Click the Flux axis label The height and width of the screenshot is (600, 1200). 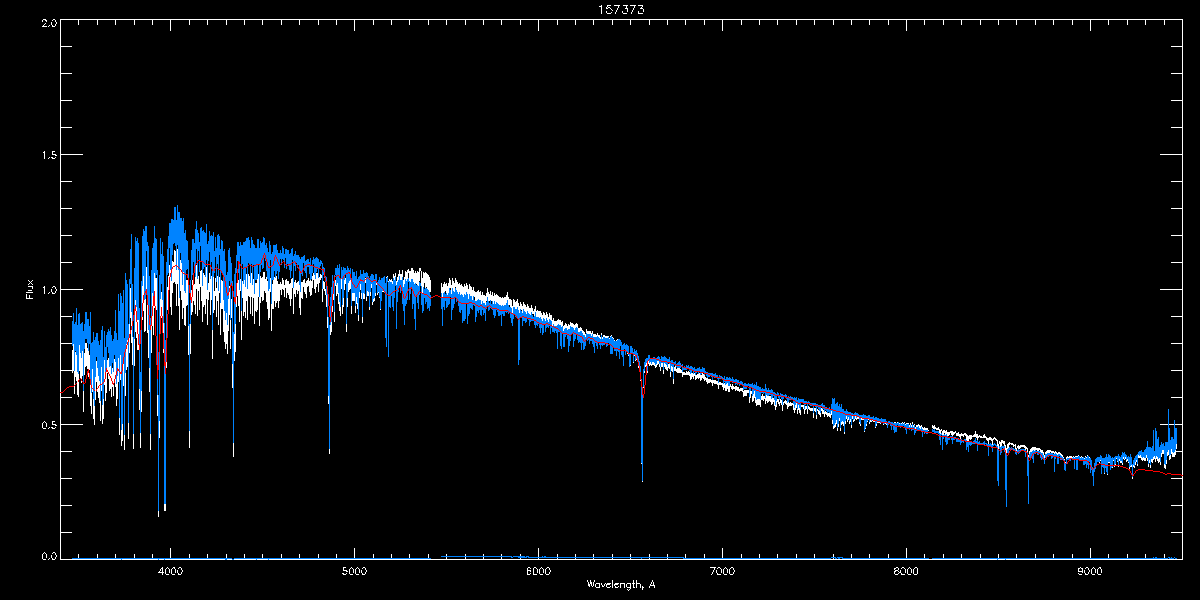[30, 288]
